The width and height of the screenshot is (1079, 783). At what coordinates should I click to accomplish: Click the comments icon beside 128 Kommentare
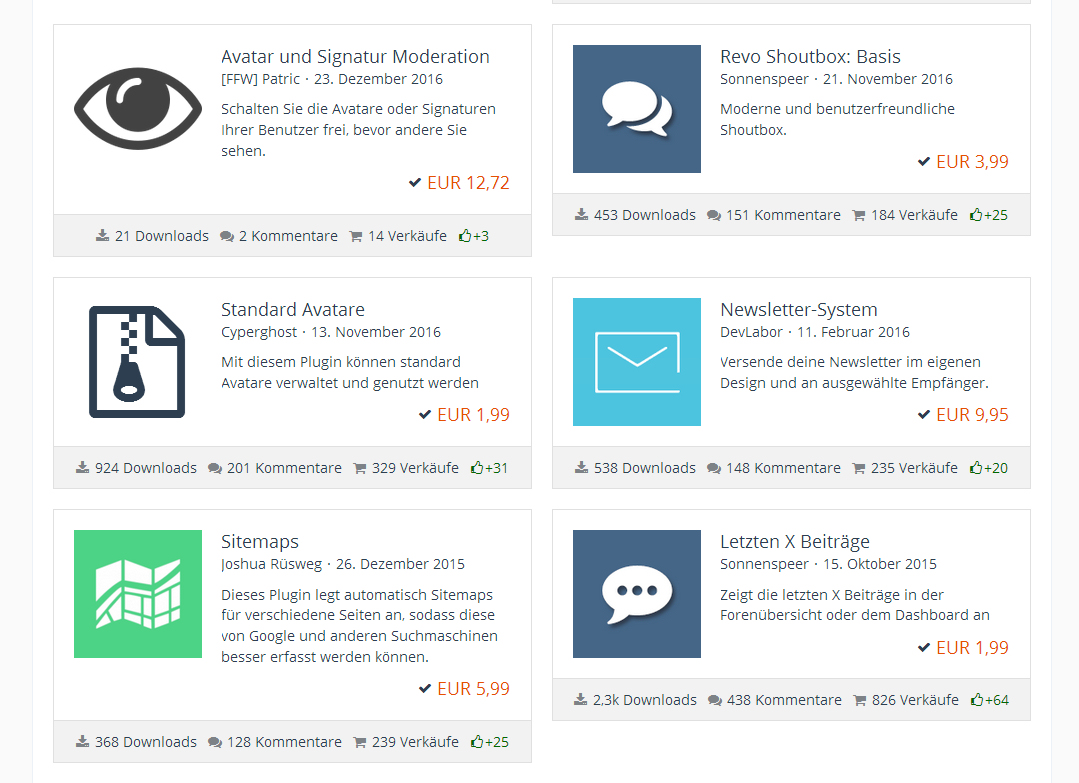tap(215, 742)
